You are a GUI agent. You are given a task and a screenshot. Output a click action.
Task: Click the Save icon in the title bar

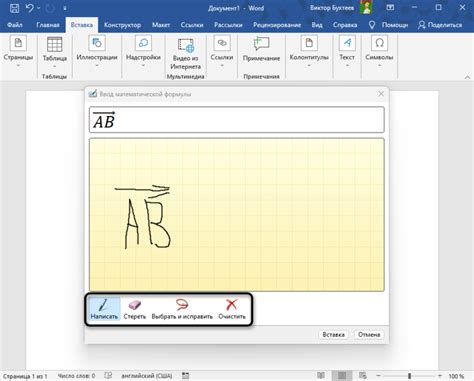coord(14,8)
